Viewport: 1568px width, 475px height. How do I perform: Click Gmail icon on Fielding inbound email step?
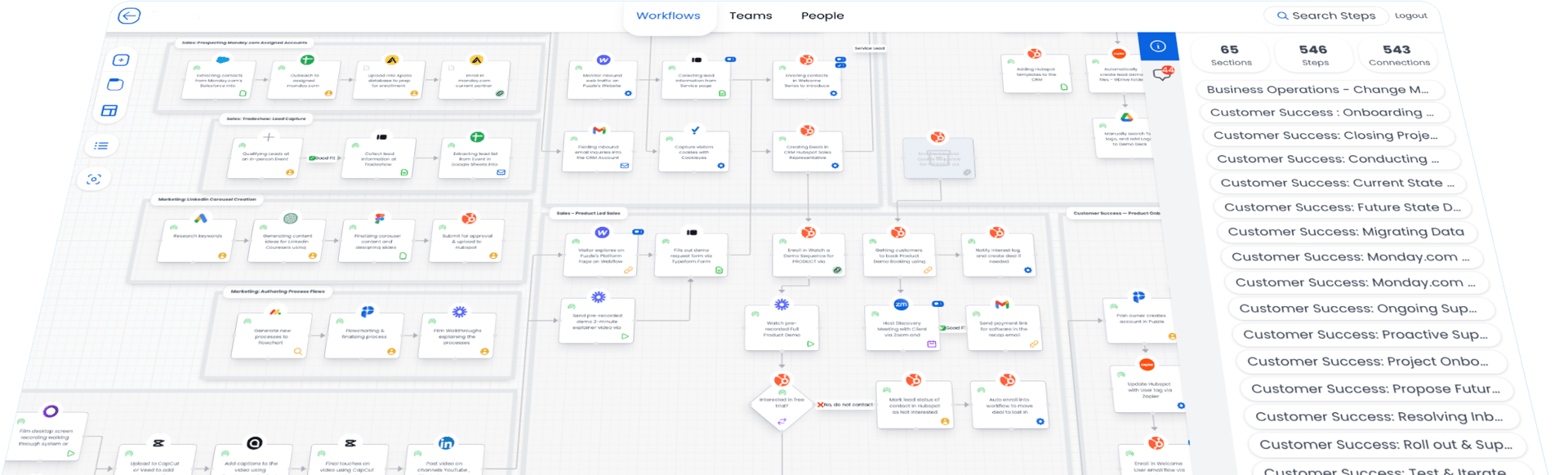[x=599, y=131]
